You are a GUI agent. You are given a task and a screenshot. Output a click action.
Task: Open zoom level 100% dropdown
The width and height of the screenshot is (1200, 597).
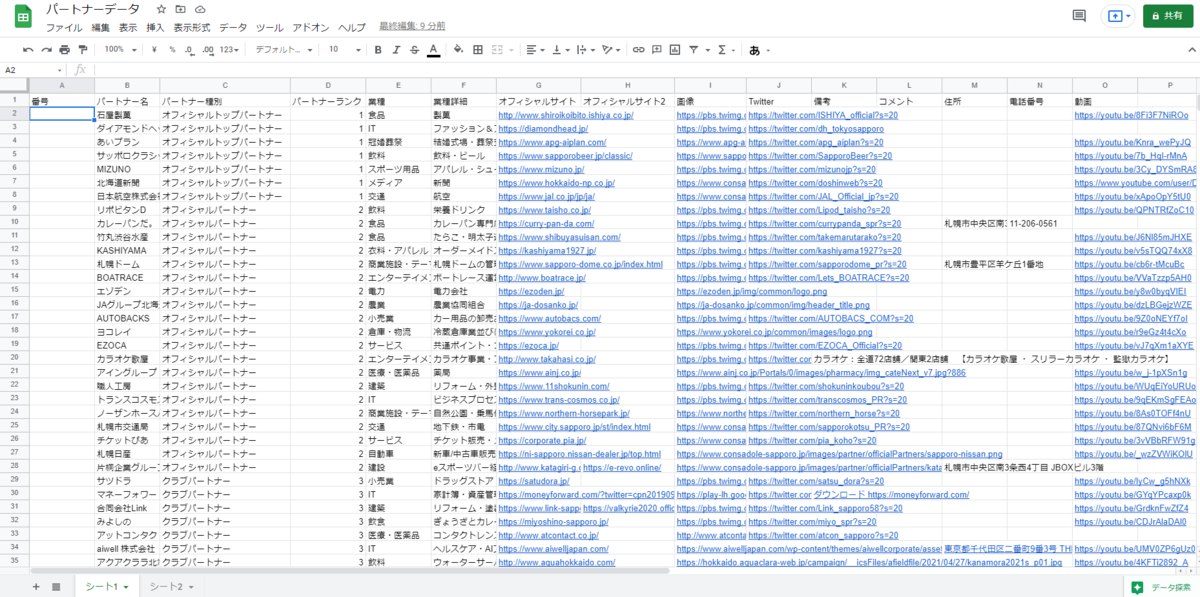pyautogui.click(x=121, y=49)
